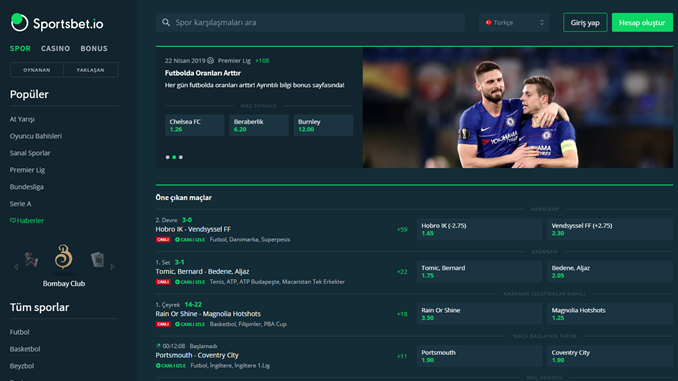Watch live Portsmouth - Coventry City stream
Image resolution: width=678 pixels, height=381 pixels.
(x=171, y=366)
